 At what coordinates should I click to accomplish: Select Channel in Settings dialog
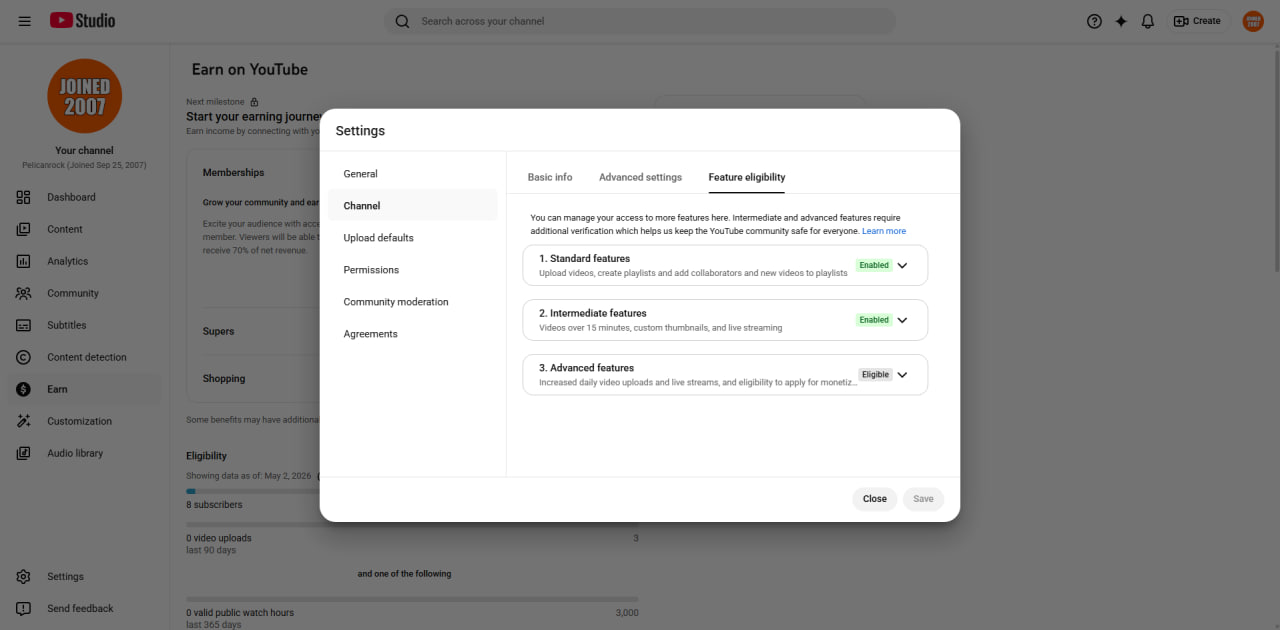(412, 206)
